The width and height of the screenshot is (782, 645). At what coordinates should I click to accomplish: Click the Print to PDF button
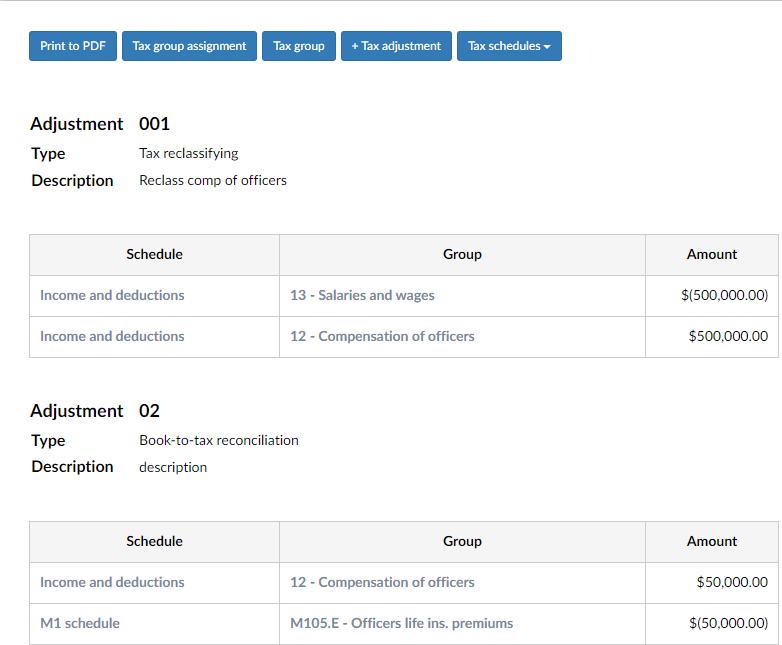[73, 46]
